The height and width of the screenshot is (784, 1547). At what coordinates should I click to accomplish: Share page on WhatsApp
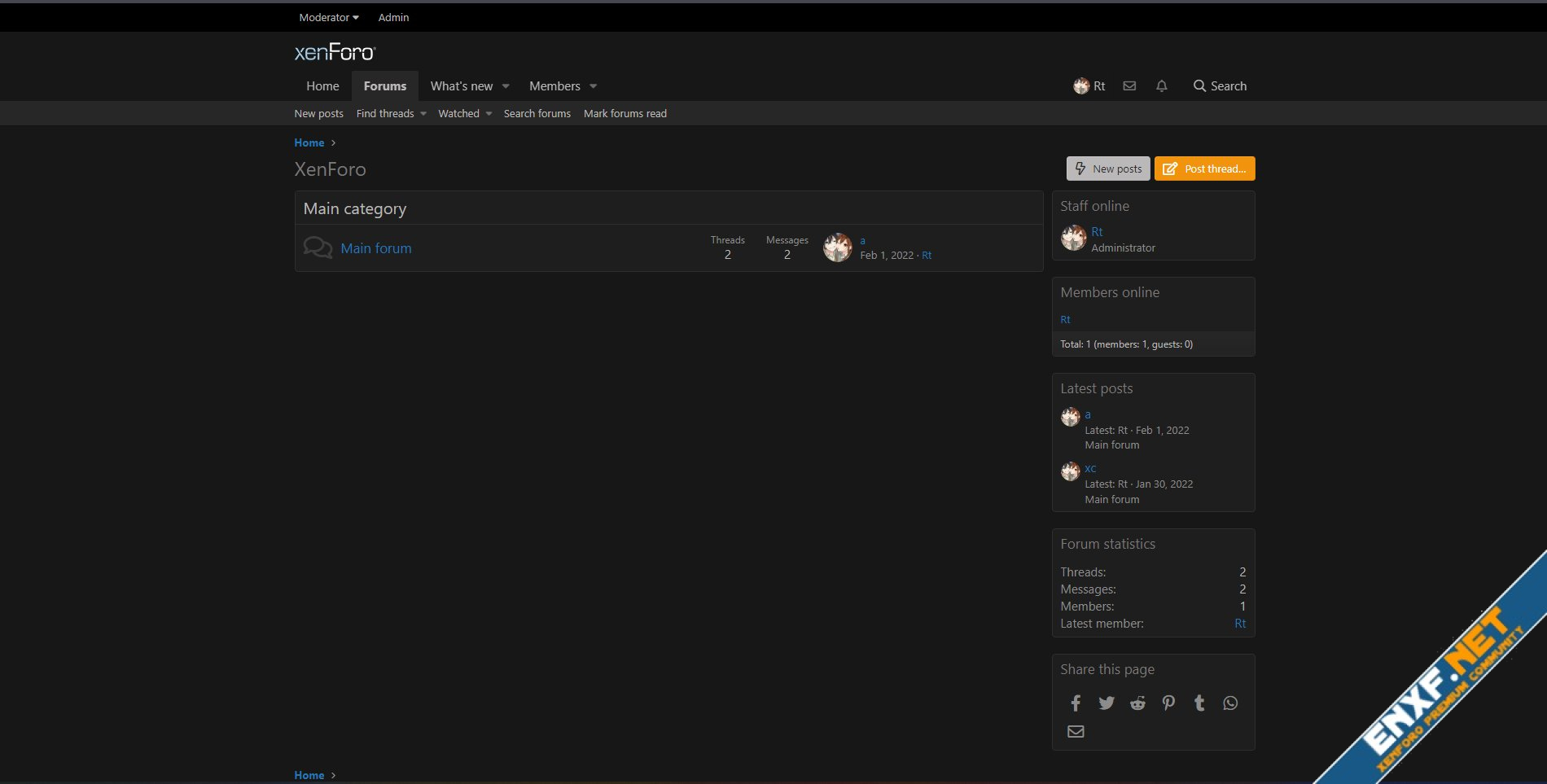tap(1230, 703)
